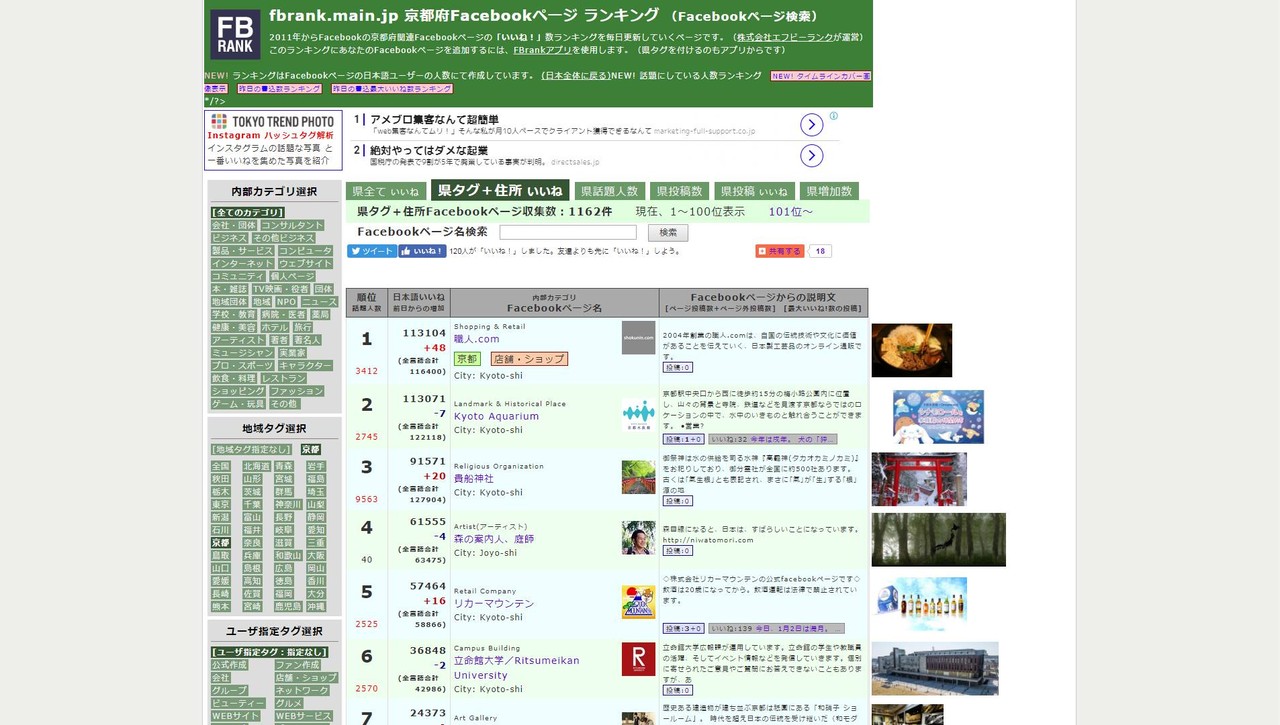
Task: Select the ファン作成 user tag
Action: click(297, 665)
